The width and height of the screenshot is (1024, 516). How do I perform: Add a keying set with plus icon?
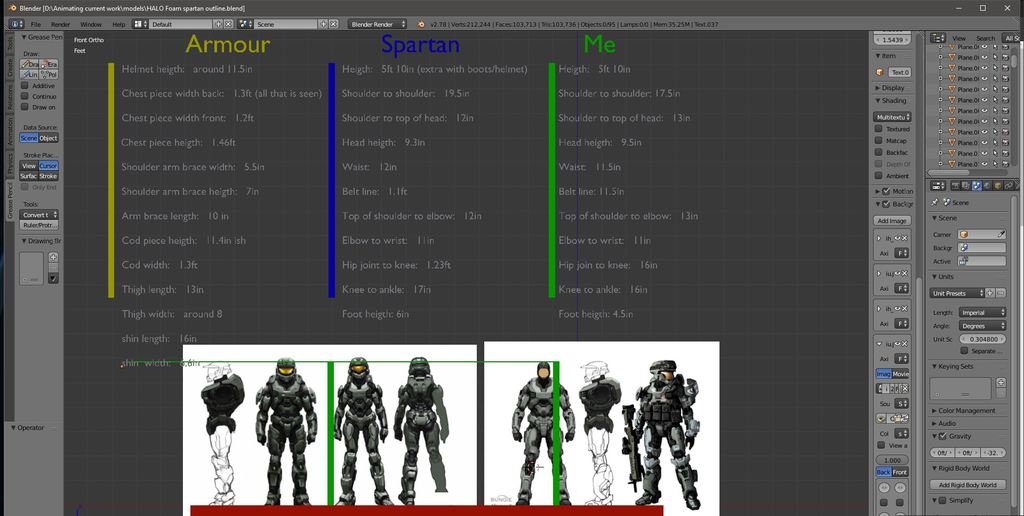pyautogui.click(x=1000, y=383)
